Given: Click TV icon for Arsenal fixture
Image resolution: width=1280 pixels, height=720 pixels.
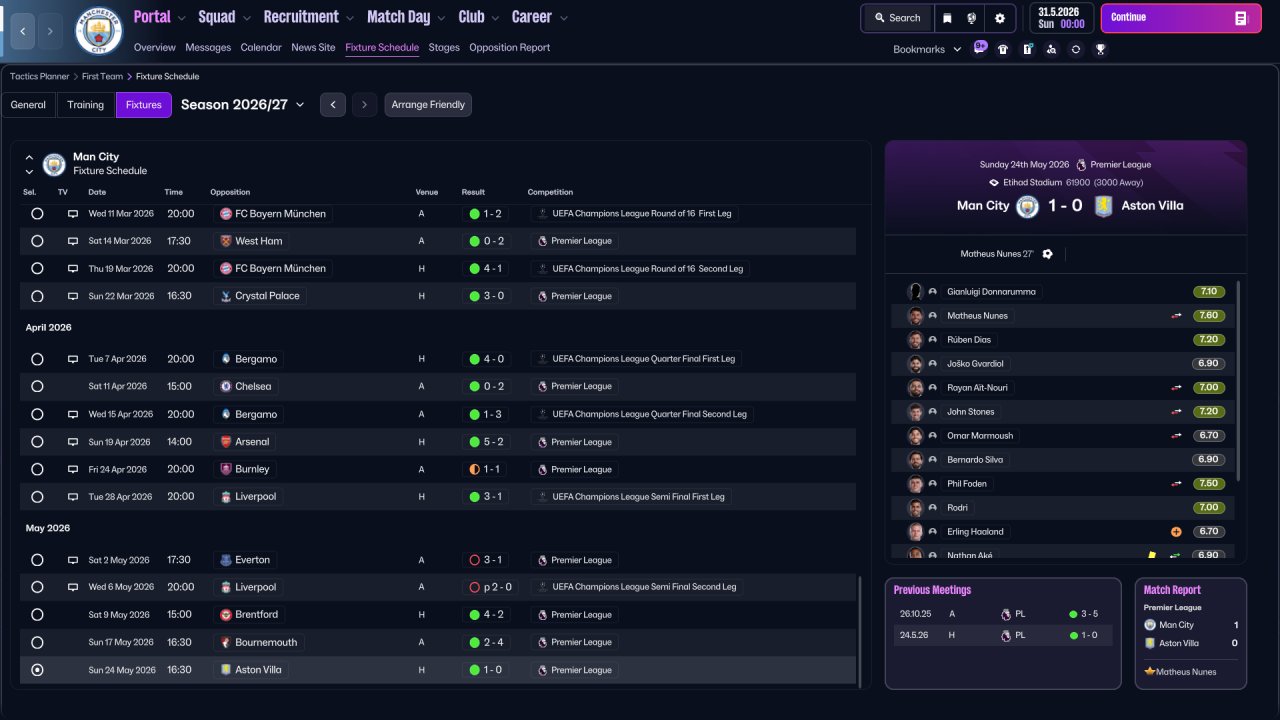Looking at the screenshot, I should [x=73, y=442].
